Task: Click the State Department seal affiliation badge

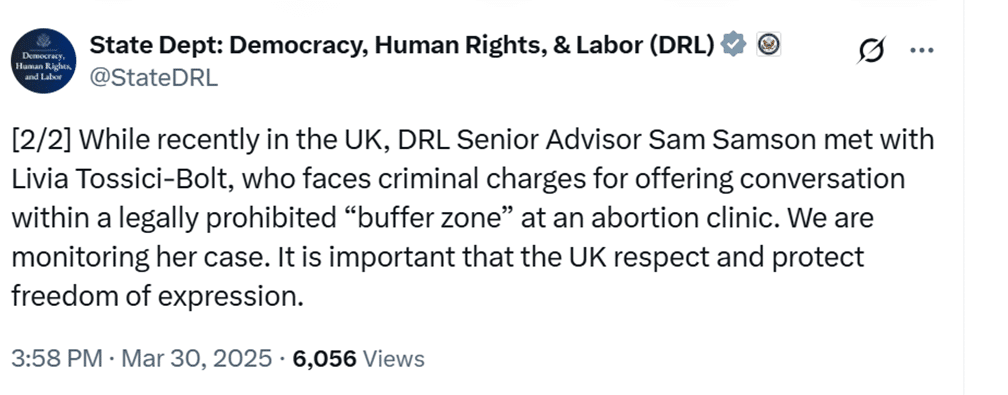Action: click(768, 44)
